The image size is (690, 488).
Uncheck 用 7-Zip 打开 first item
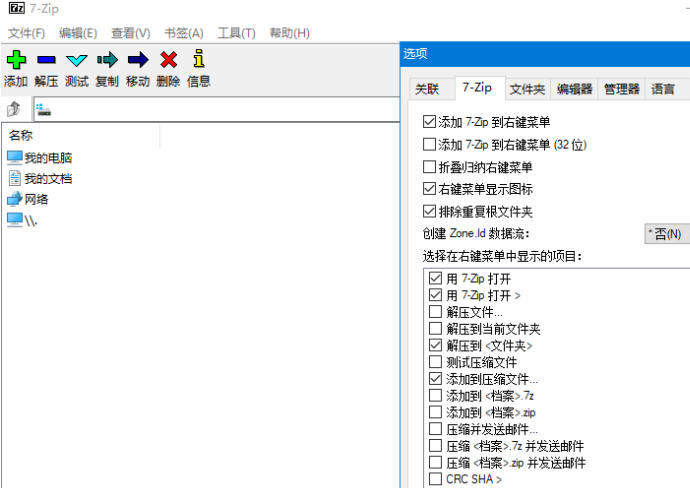(x=435, y=278)
